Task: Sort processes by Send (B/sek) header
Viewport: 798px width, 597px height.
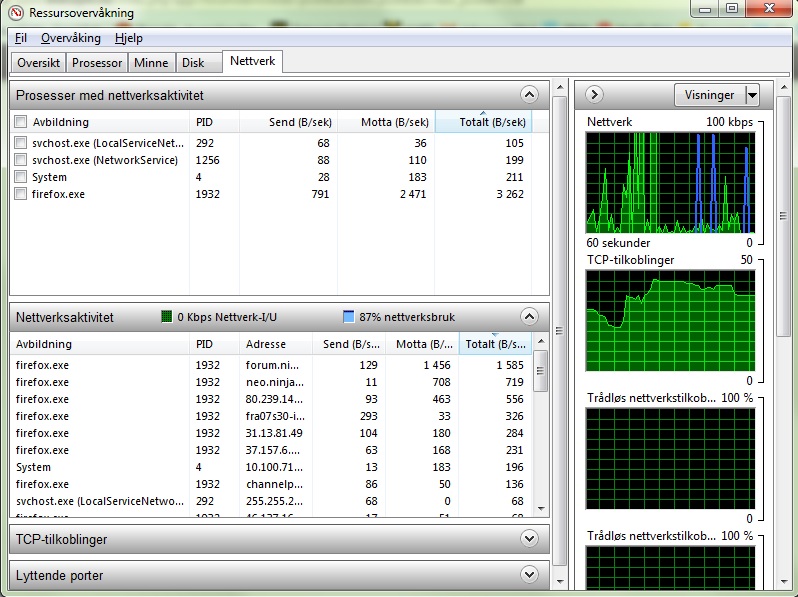Action: pyautogui.click(x=288, y=122)
